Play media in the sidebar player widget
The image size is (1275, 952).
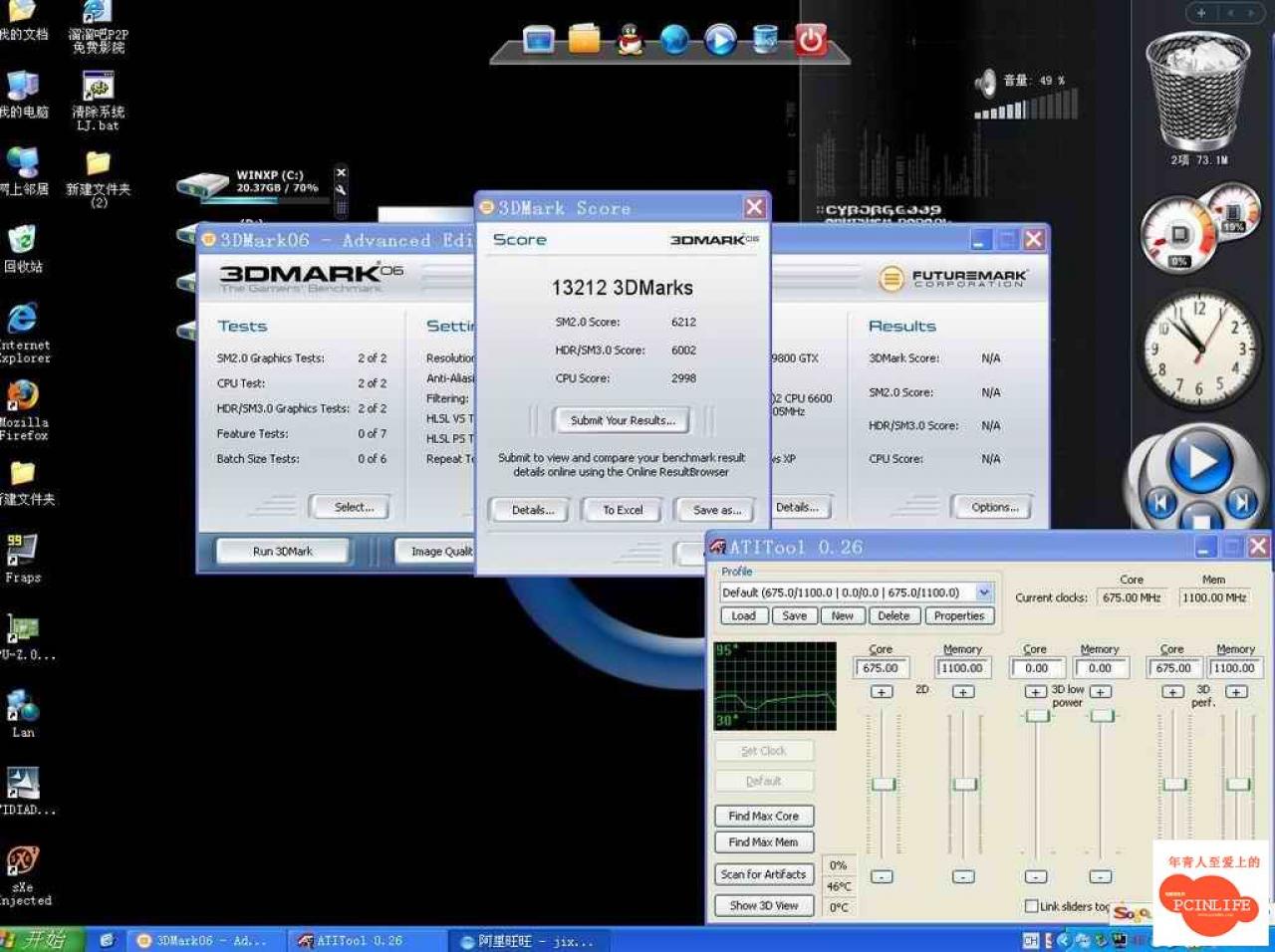pyautogui.click(x=1200, y=462)
